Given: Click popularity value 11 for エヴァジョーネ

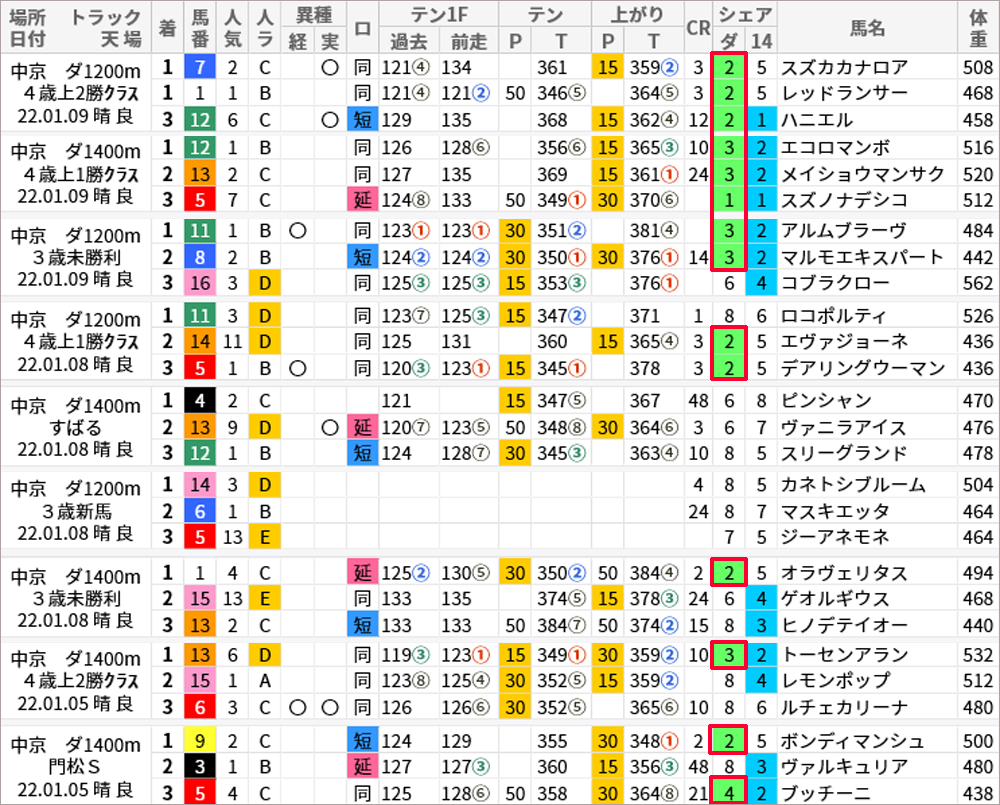Looking at the screenshot, I should 232,342.
